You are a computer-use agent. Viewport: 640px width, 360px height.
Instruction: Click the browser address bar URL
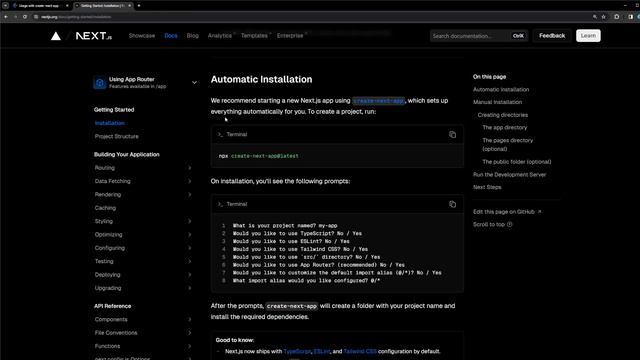point(76,17)
